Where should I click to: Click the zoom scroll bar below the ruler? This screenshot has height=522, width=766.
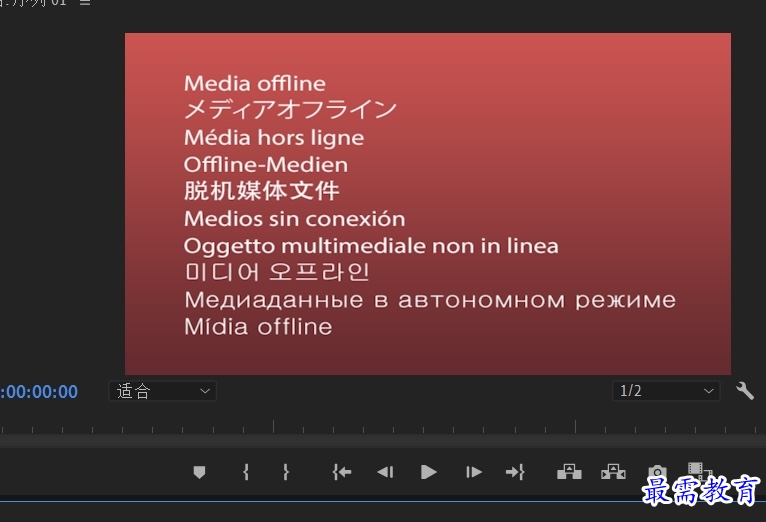[x=383, y=440]
